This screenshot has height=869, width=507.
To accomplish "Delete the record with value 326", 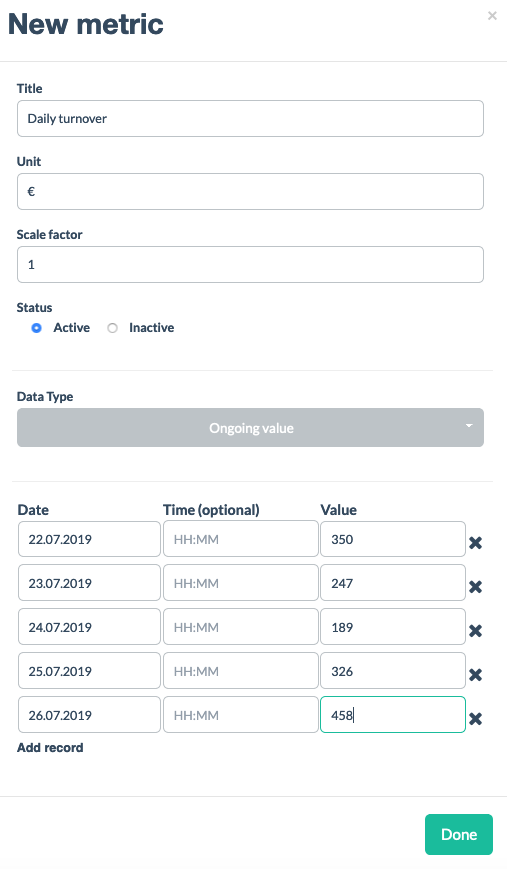I will pyautogui.click(x=475, y=674).
